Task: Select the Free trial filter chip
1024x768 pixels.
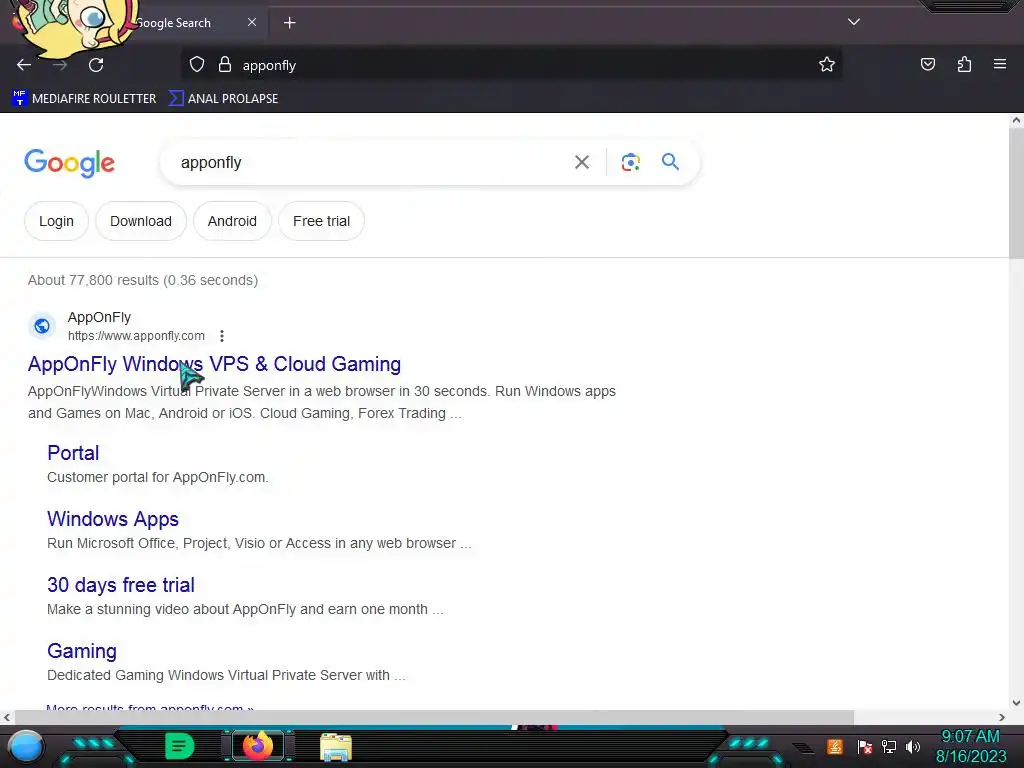Action: (x=321, y=221)
